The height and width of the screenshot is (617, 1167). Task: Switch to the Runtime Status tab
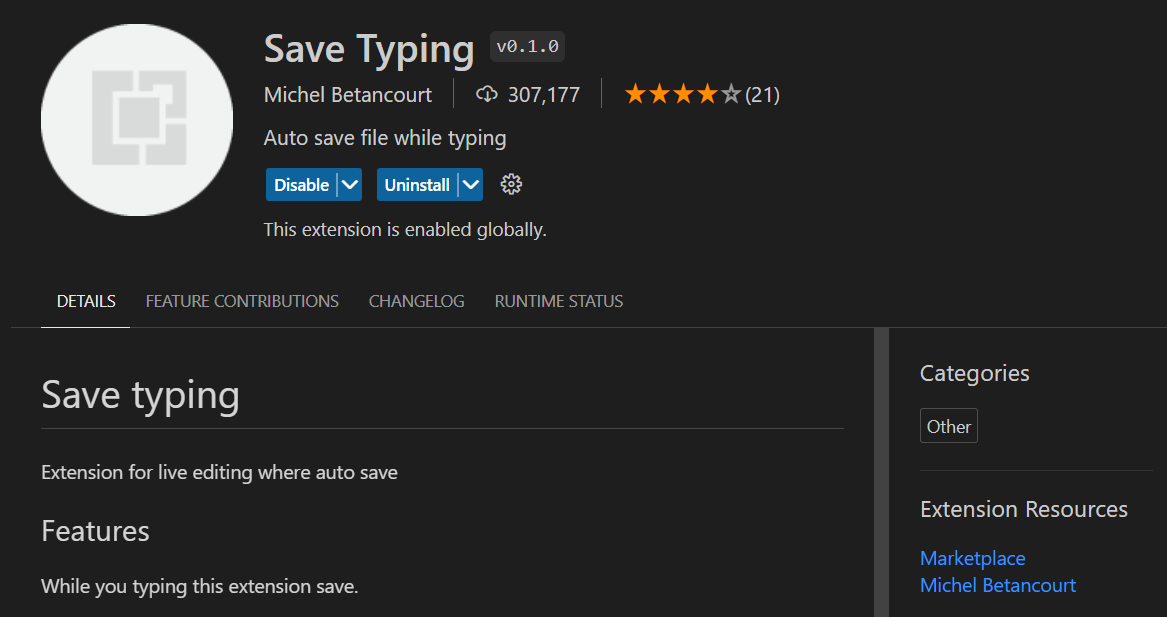click(x=558, y=301)
